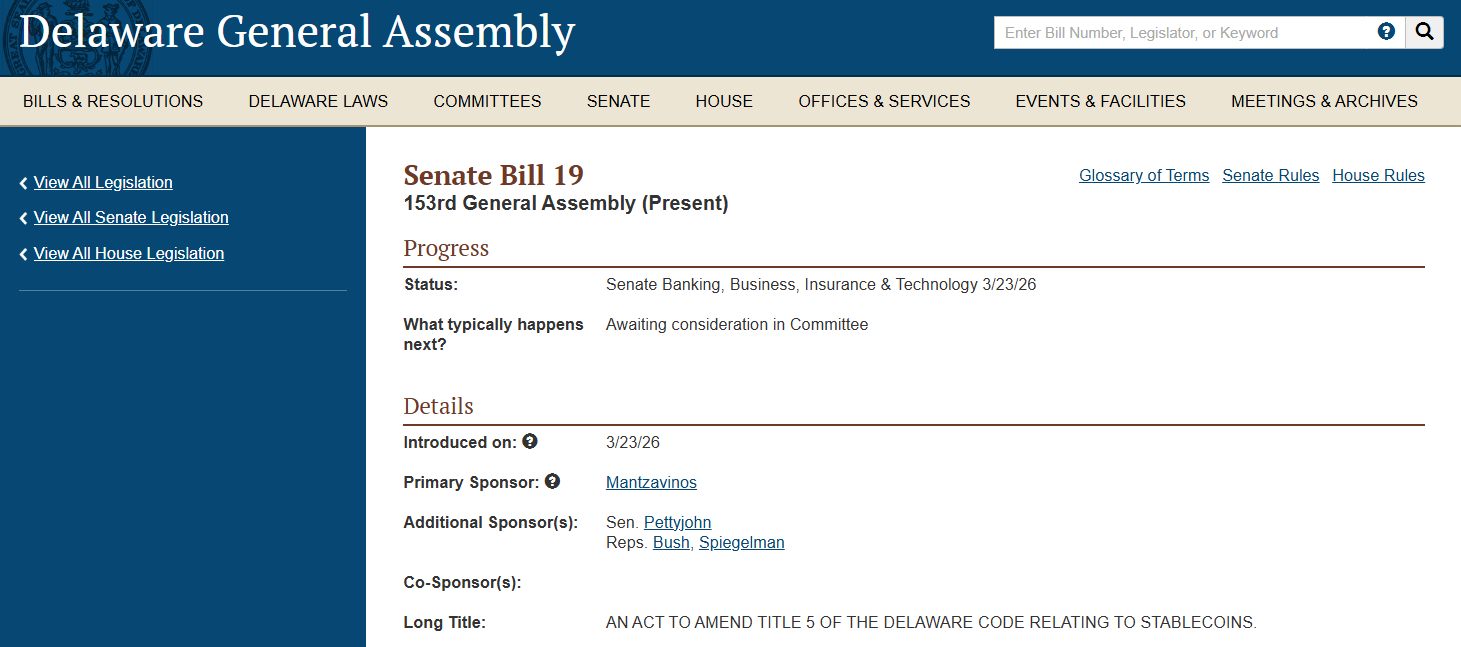1461x647 pixels.
Task: Open the Glossary of Terms link
Action: coord(1144,175)
